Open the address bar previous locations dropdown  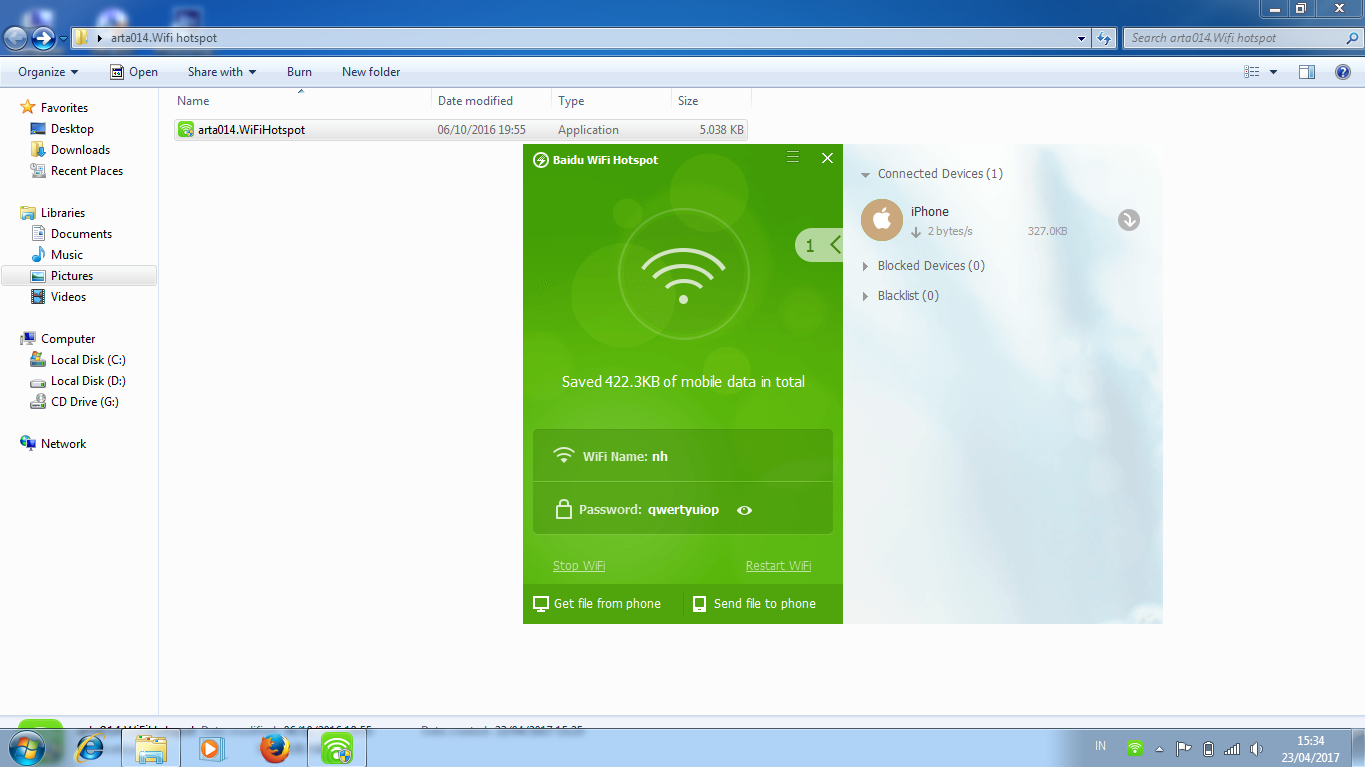point(1082,39)
